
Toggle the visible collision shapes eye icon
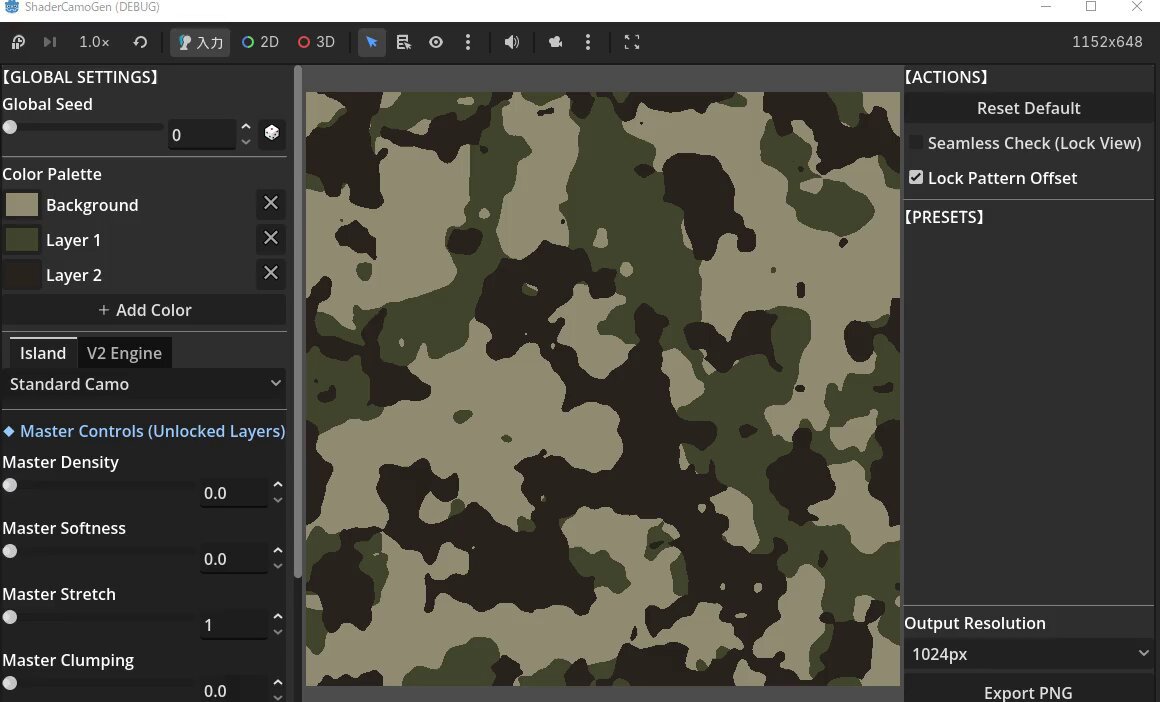[x=436, y=42]
